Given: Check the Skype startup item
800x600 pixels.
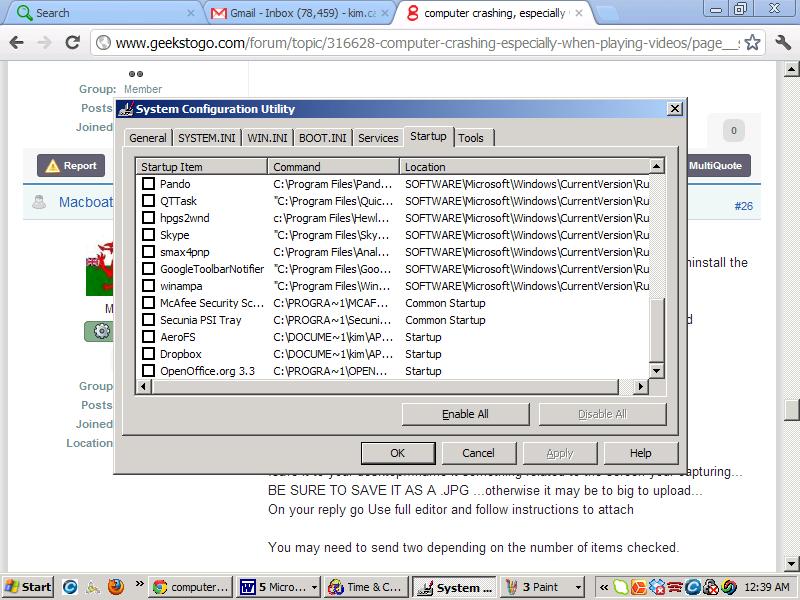Looking at the screenshot, I should click(148, 235).
